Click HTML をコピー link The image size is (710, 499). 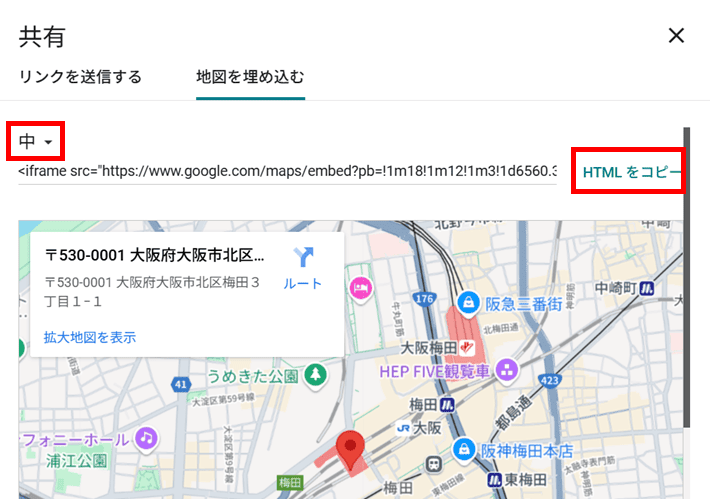[628, 172]
